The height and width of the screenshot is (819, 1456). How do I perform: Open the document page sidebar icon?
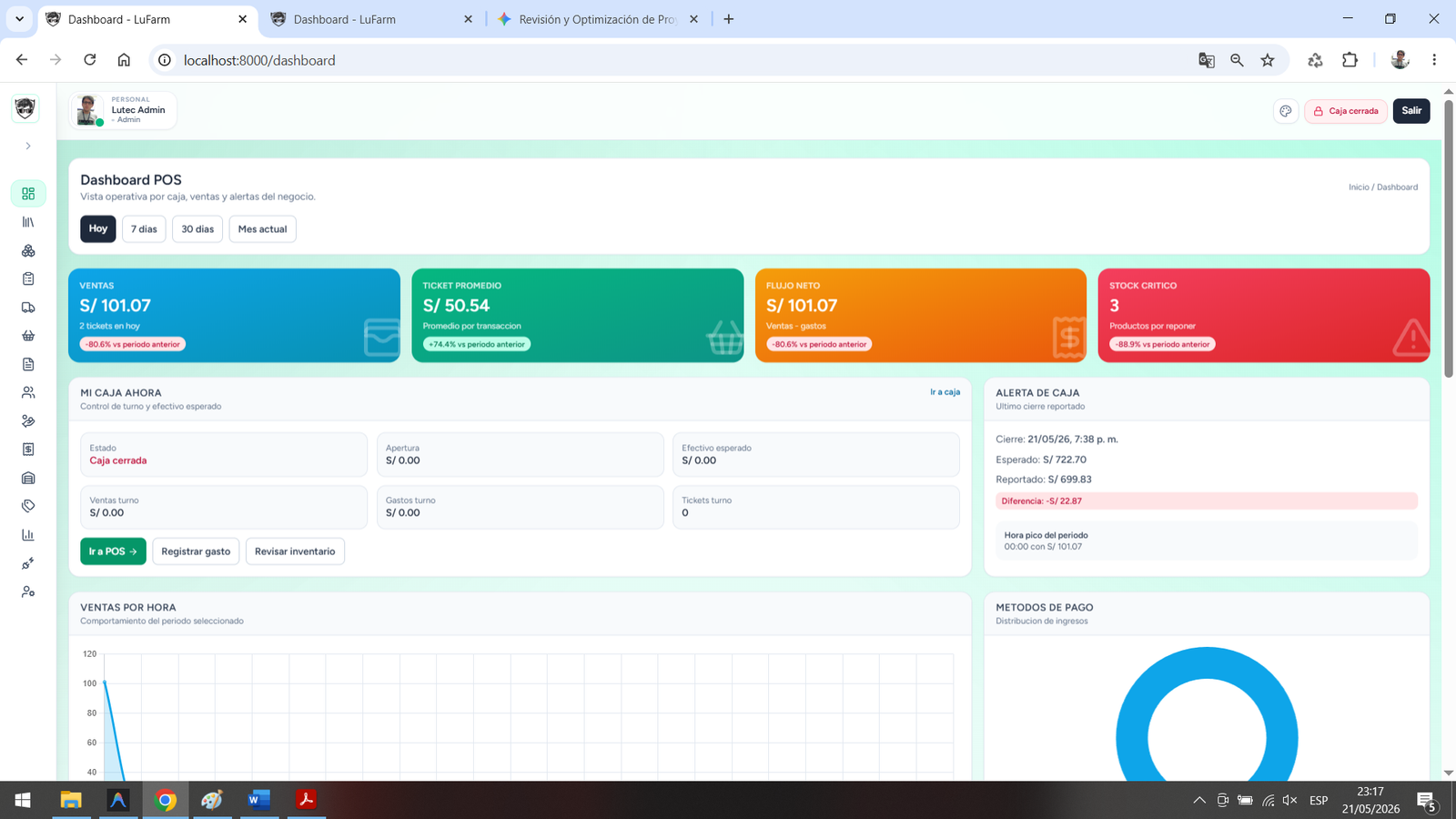pyautogui.click(x=28, y=364)
